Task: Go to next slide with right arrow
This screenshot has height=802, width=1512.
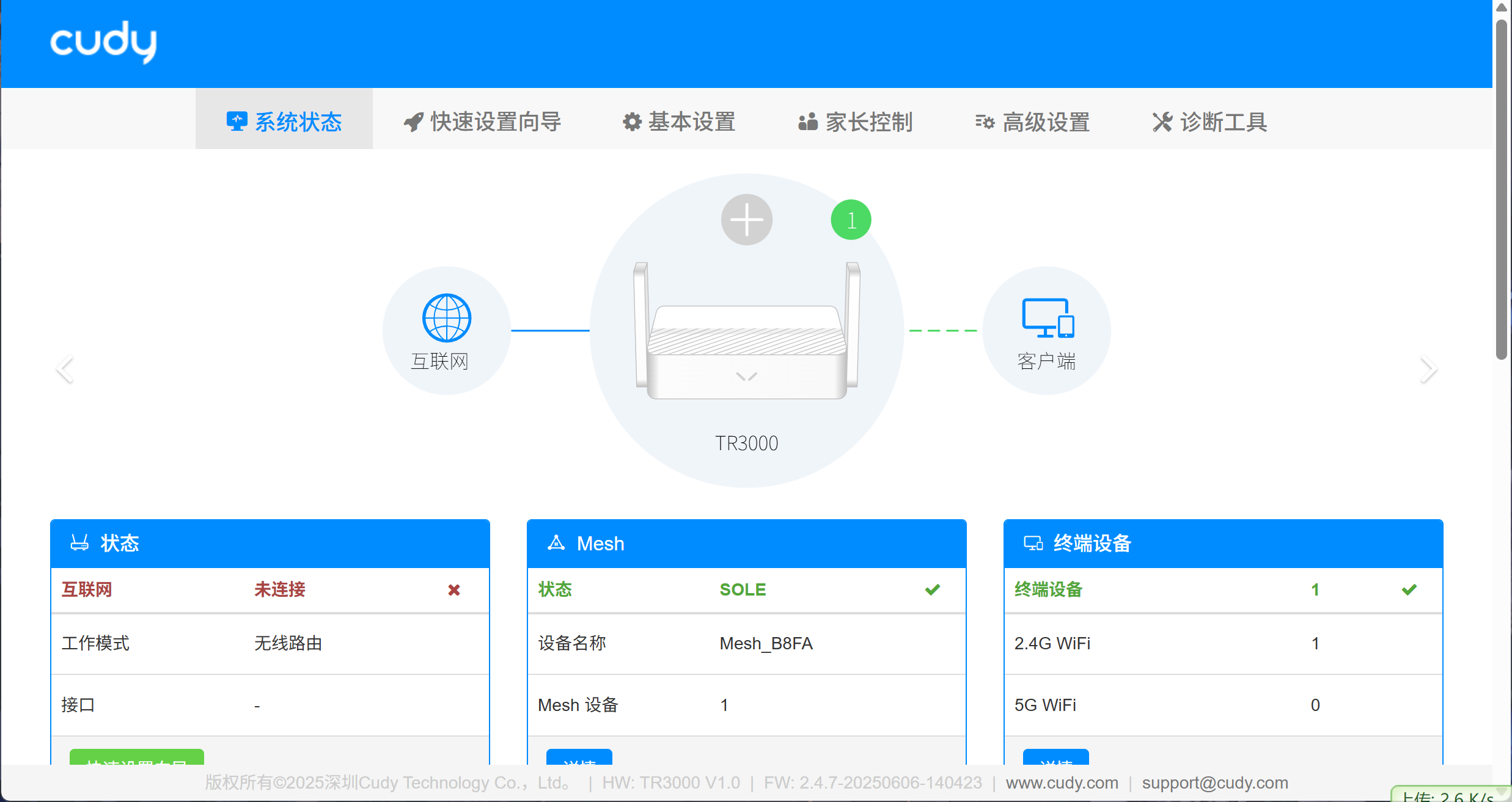Action: click(1428, 369)
